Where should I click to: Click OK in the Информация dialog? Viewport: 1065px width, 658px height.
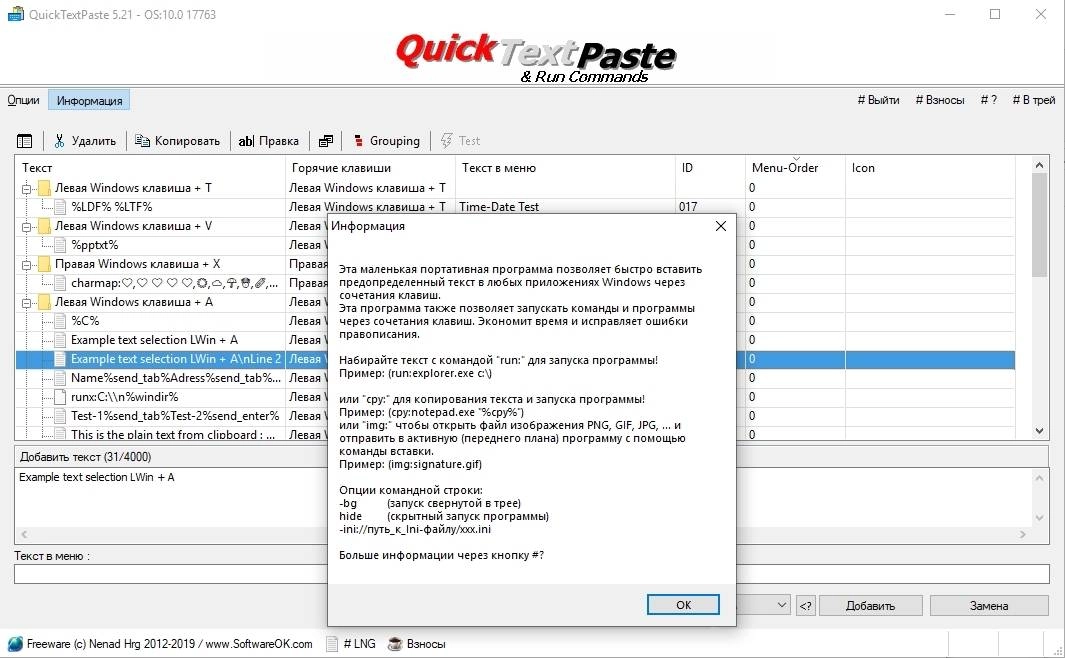point(683,605)
